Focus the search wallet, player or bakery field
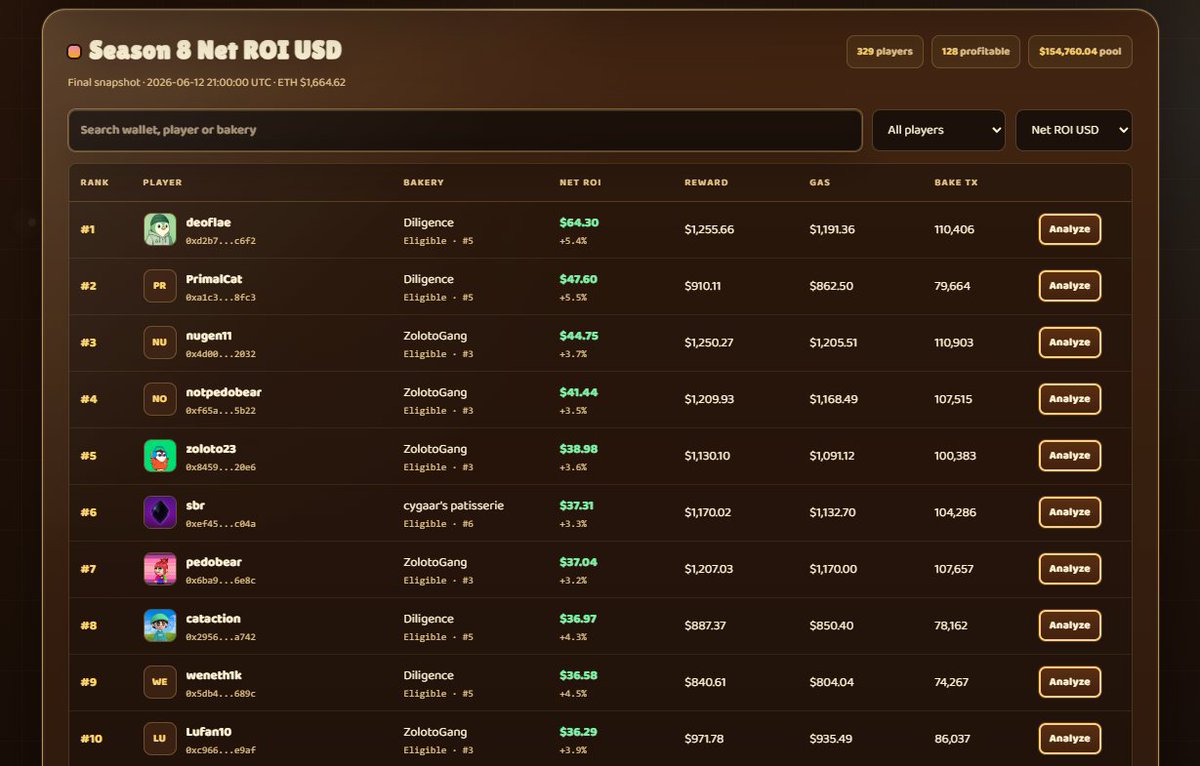This screenshot has width=1200, height=766. [465, 130]
